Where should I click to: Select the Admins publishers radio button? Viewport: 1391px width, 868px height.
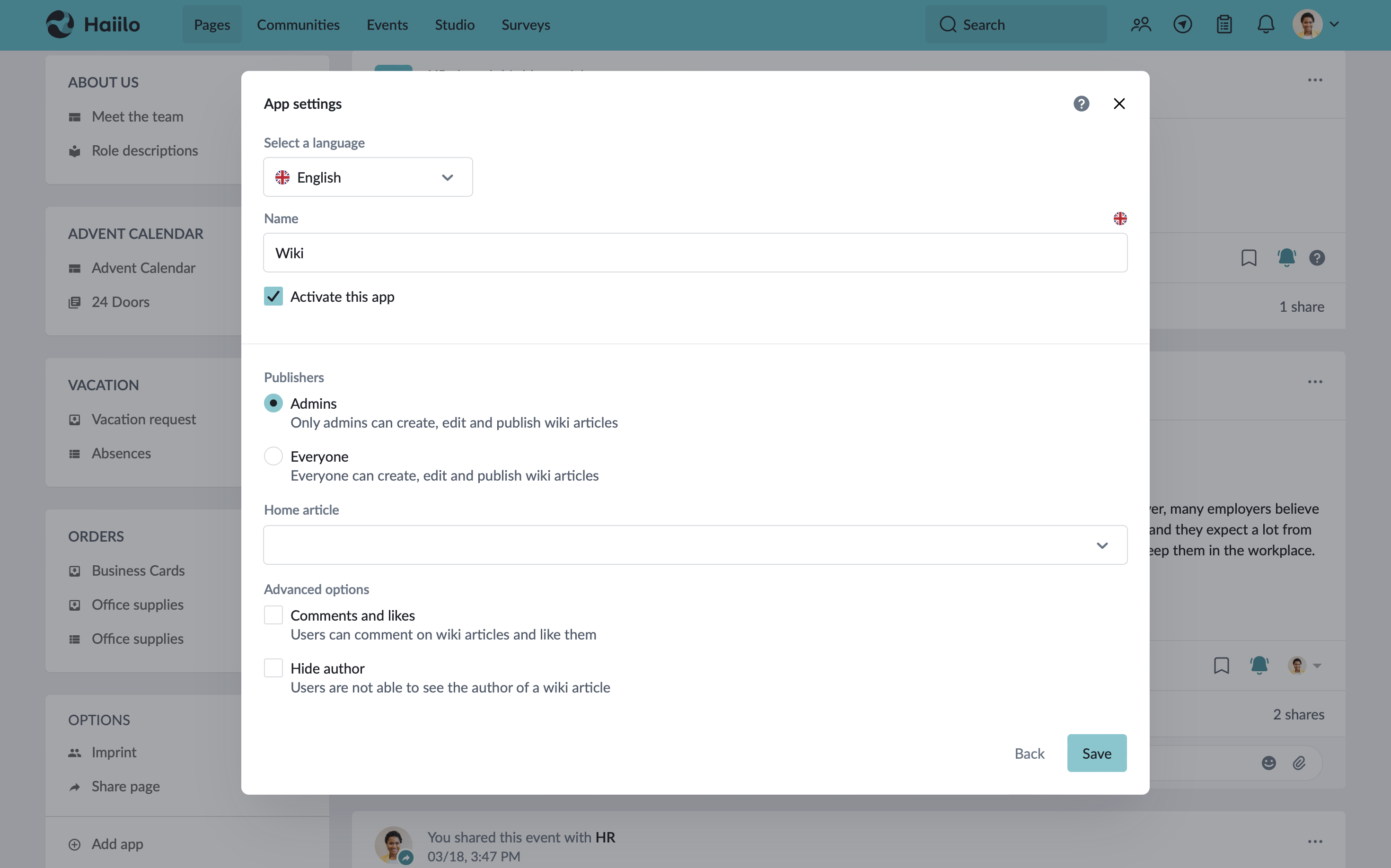click(273, 403)
